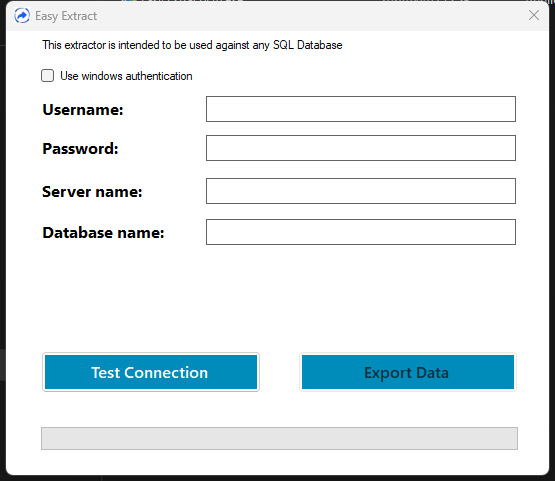Focus the Username input field
The height and width of the screenshot is (481, 555).
pyautogui.click(x=361, y=109)
